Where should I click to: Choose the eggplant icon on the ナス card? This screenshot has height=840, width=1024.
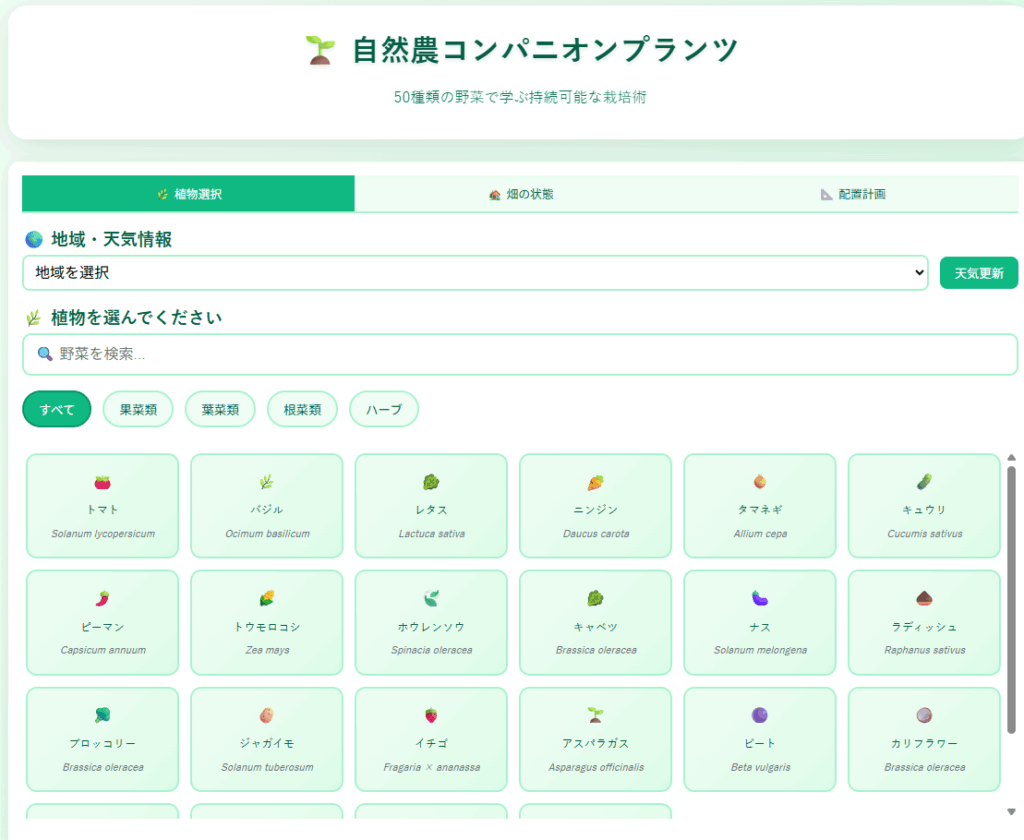tap(760, 599)
